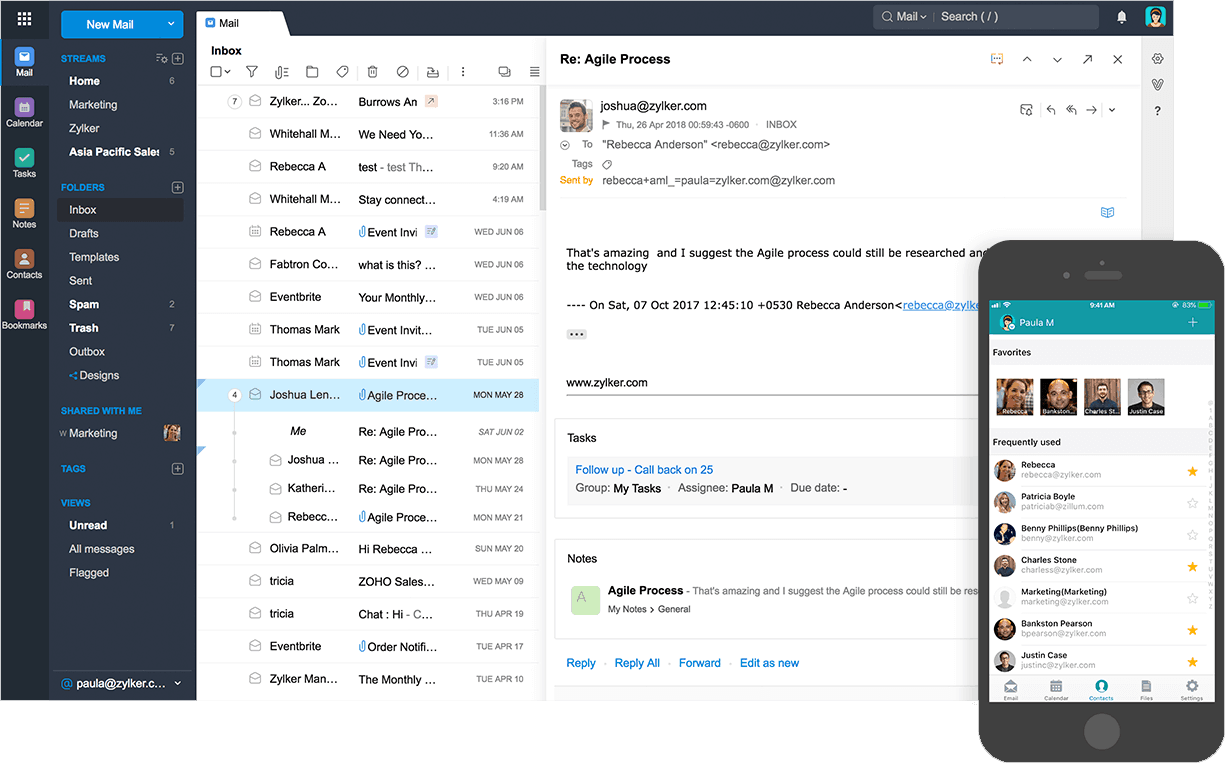Click the Reply All link below email
The width and height of the screenshot is (1225, 763).
637,663
